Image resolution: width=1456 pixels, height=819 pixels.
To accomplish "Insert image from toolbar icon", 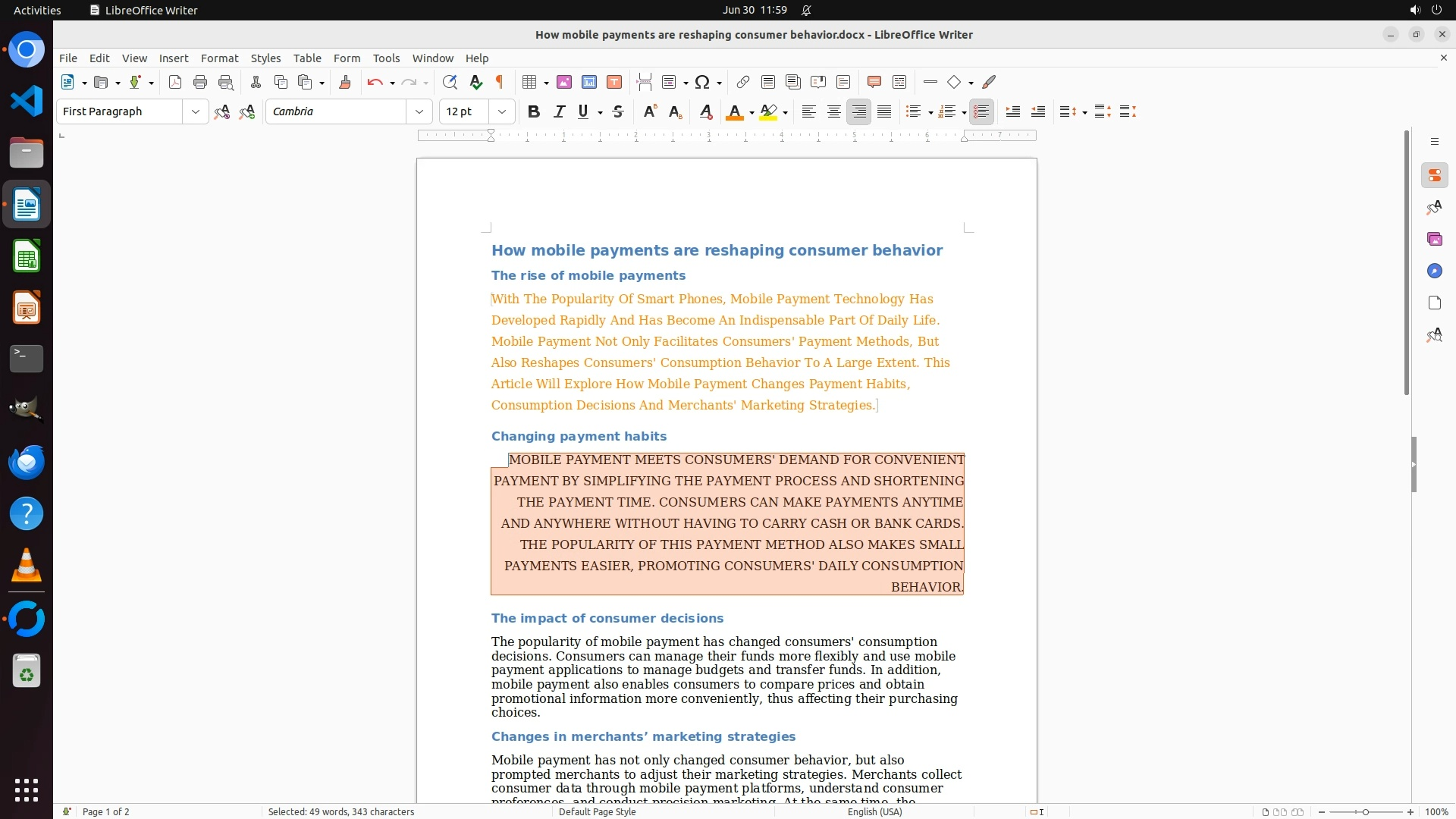I will (564, 82).
